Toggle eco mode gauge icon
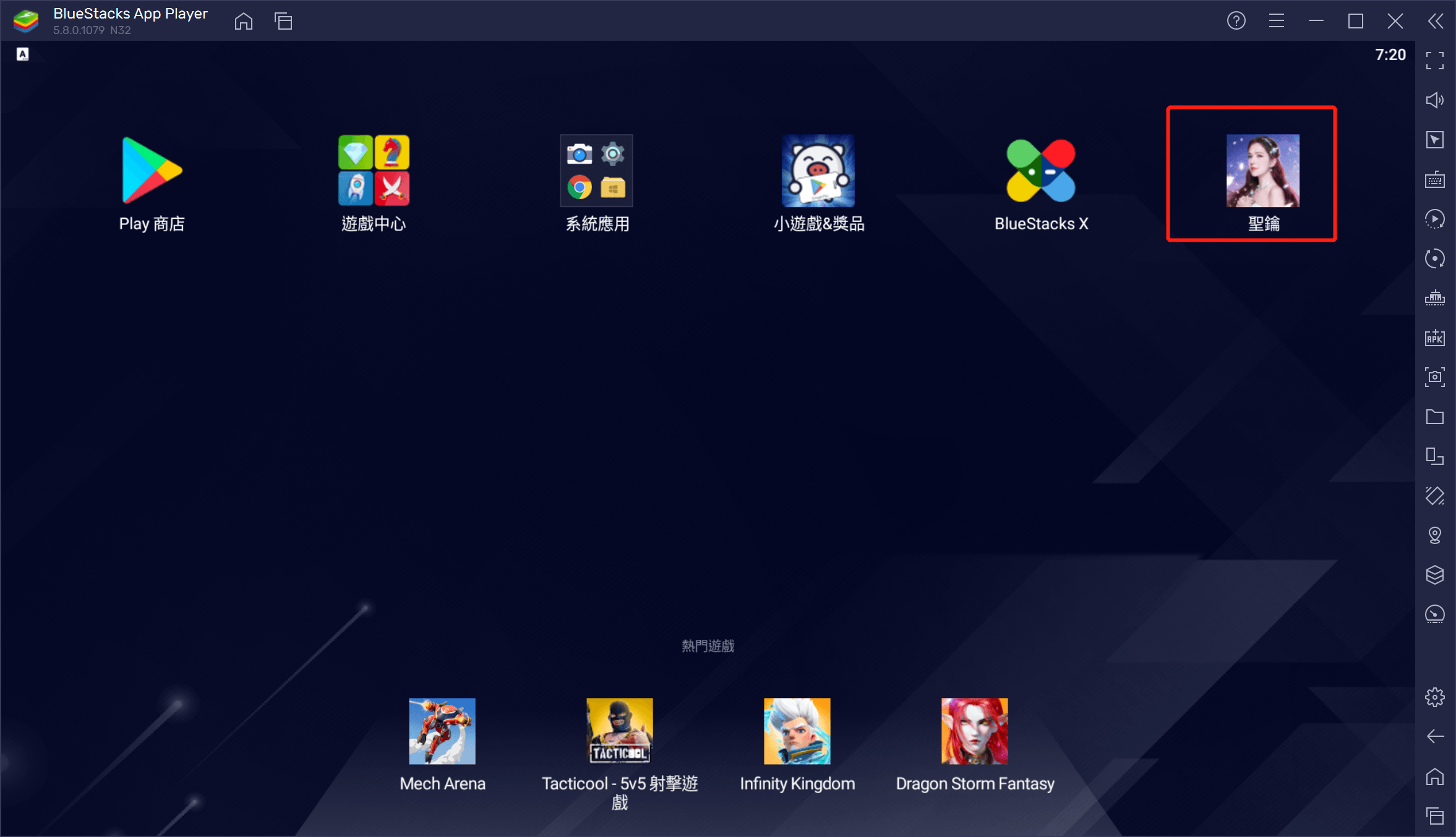This screenshot has width=1456, height=837. click(1435, 614)
